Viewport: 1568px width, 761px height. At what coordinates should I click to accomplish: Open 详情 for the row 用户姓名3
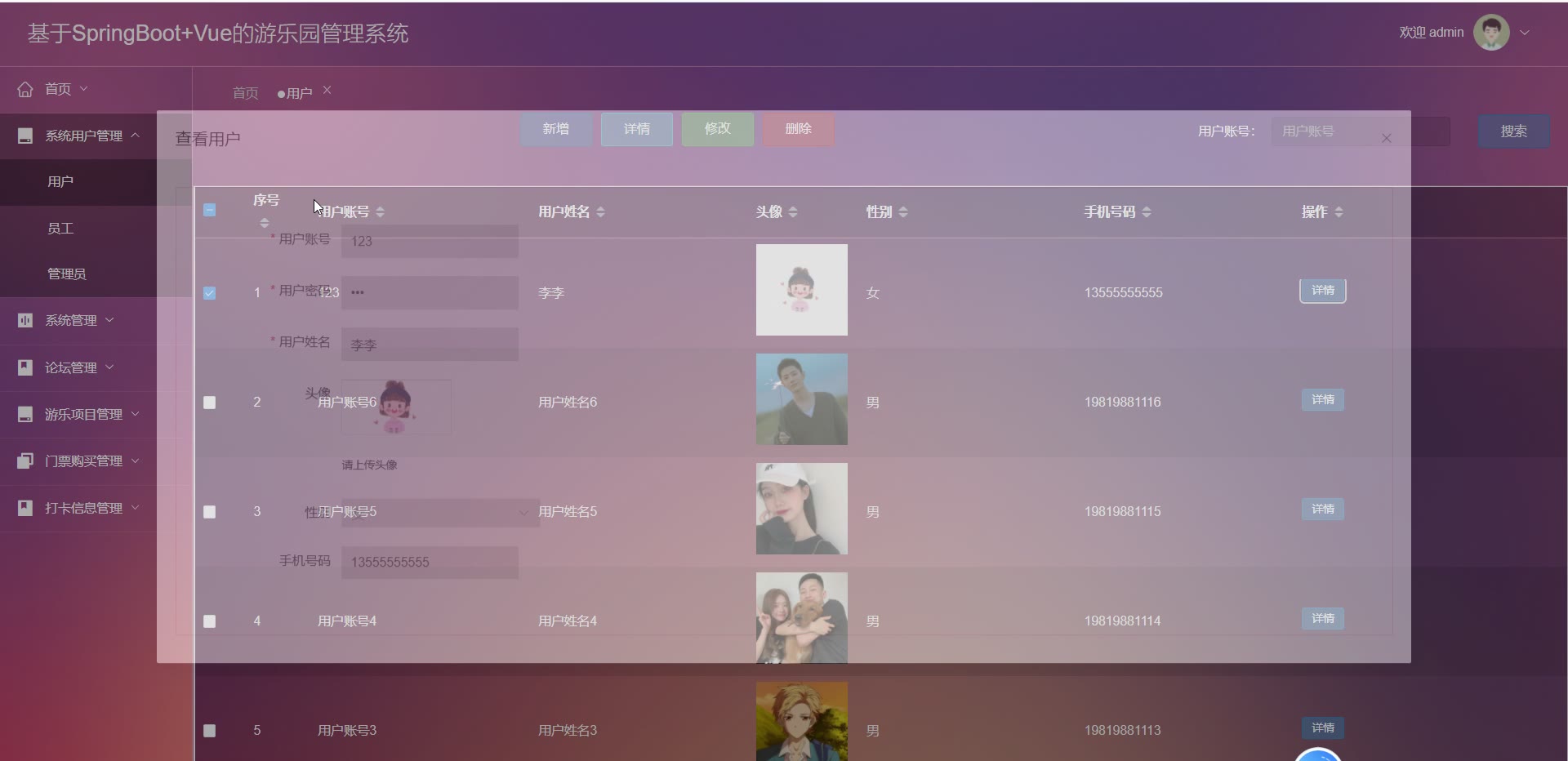[1323, 728]
